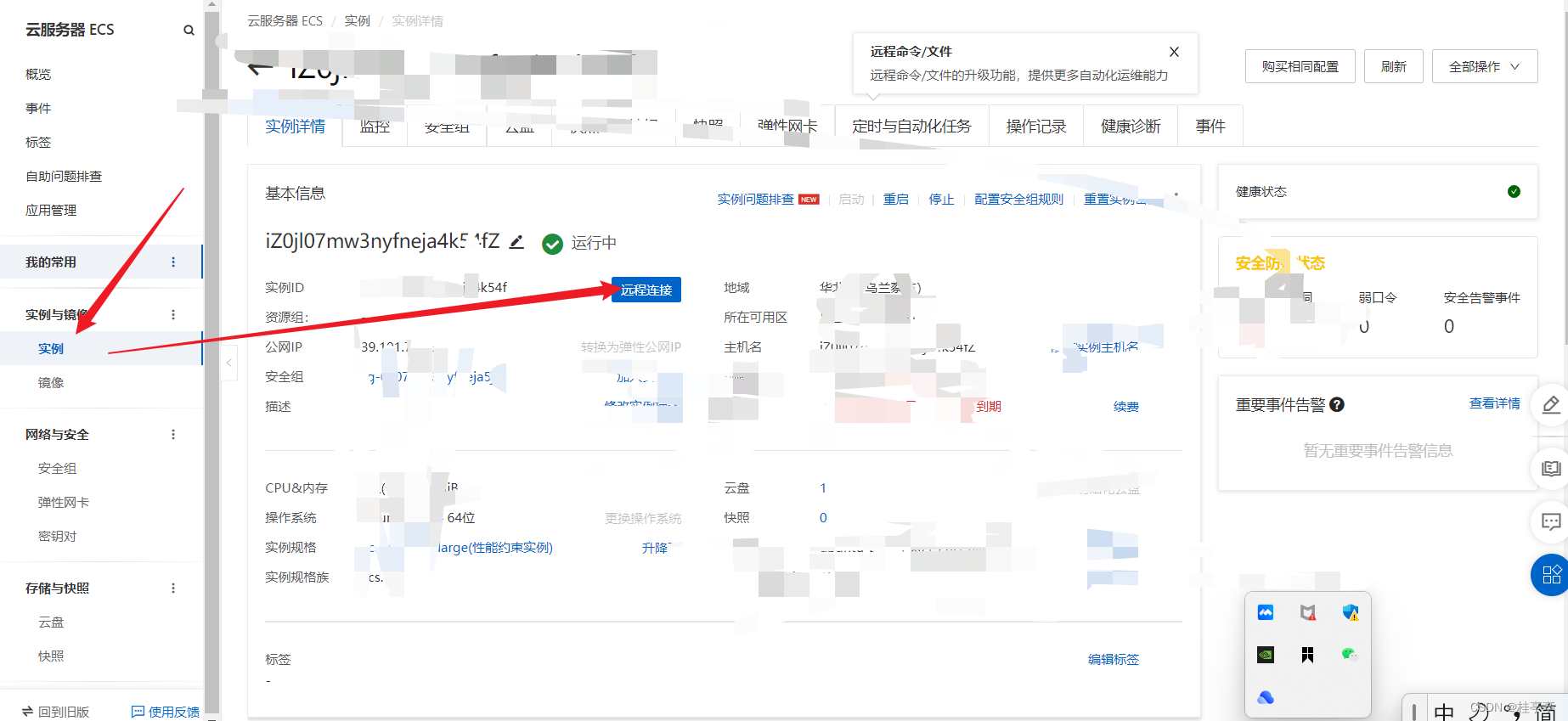Open the 定时与自动化任务 tab
1568x721 pixels.
point(911,127)
